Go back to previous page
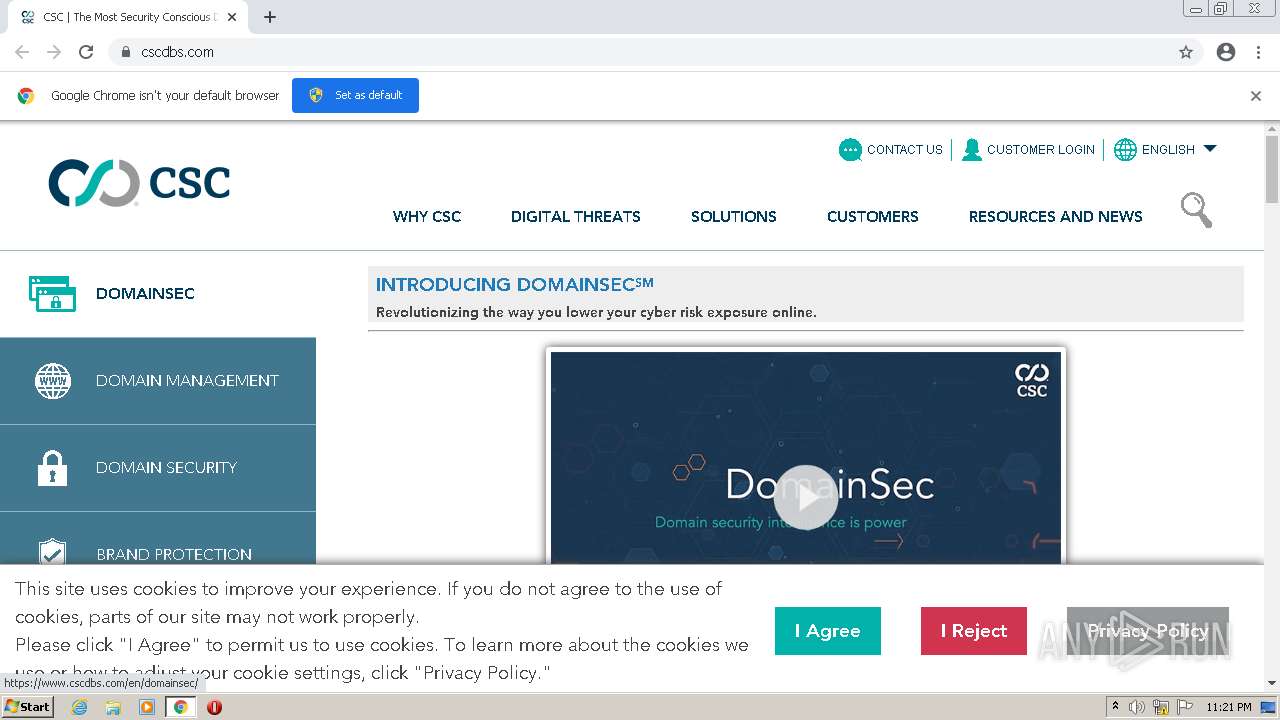 pos(22,52)
